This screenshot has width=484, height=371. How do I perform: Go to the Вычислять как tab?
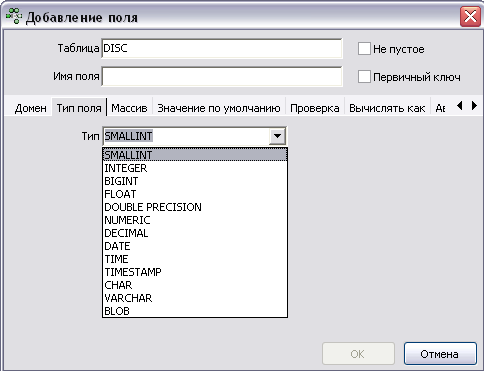pyautogui.click(x=387, y=108)
